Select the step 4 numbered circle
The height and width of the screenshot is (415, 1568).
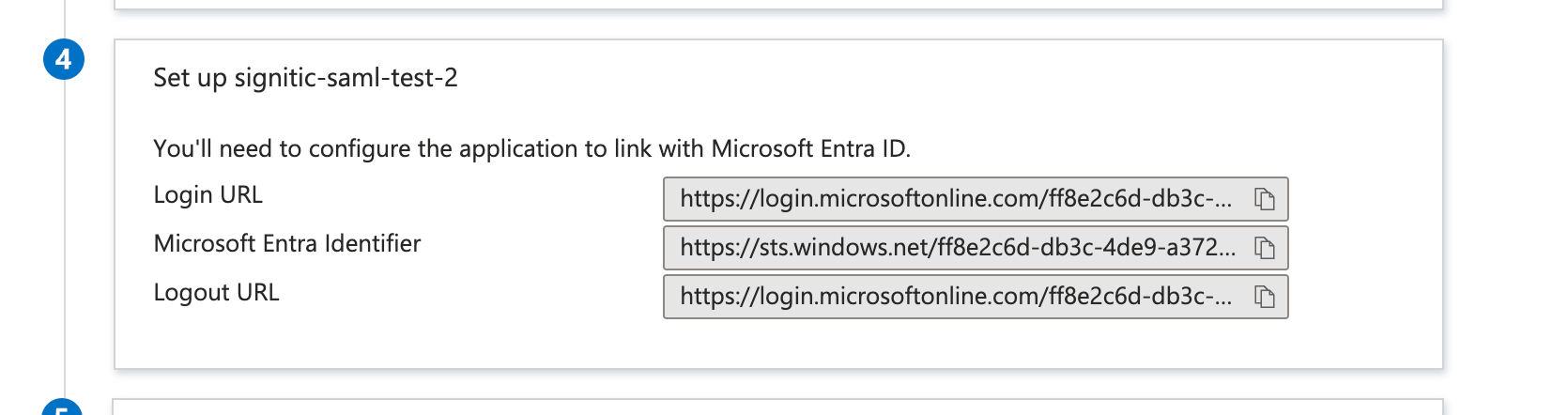coord(64,59)
